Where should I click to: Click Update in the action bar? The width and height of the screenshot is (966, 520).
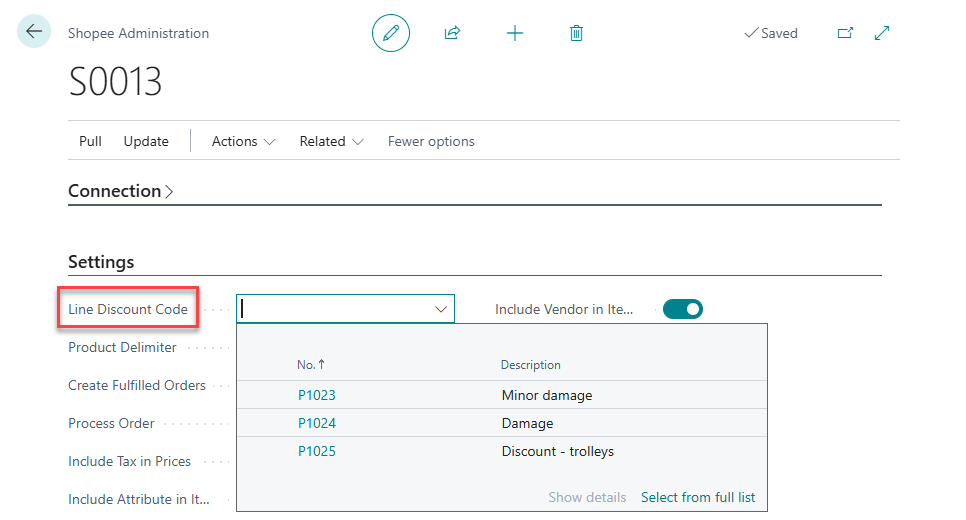point(146,141)
